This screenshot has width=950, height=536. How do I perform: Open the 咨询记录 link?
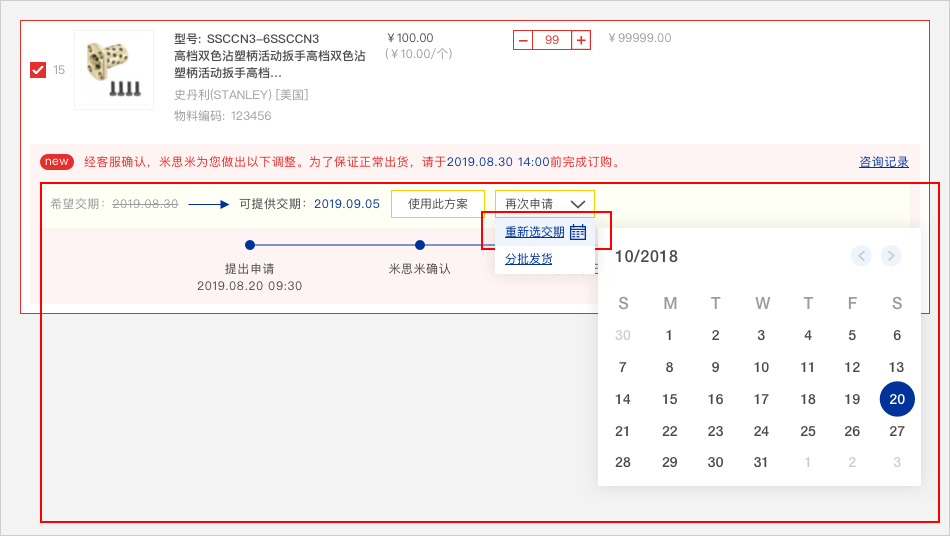click(884, 162)
